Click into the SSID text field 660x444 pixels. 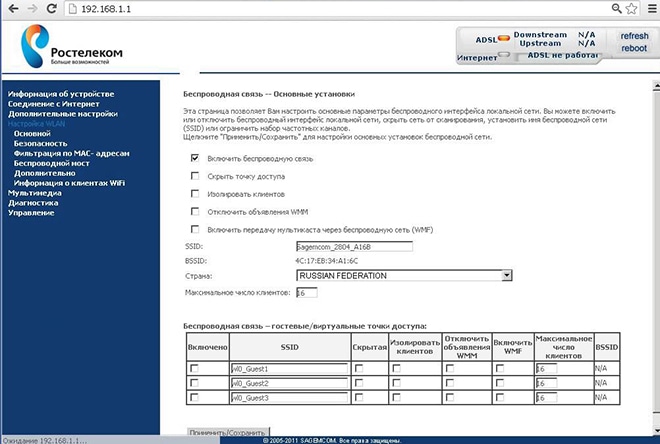354,245
